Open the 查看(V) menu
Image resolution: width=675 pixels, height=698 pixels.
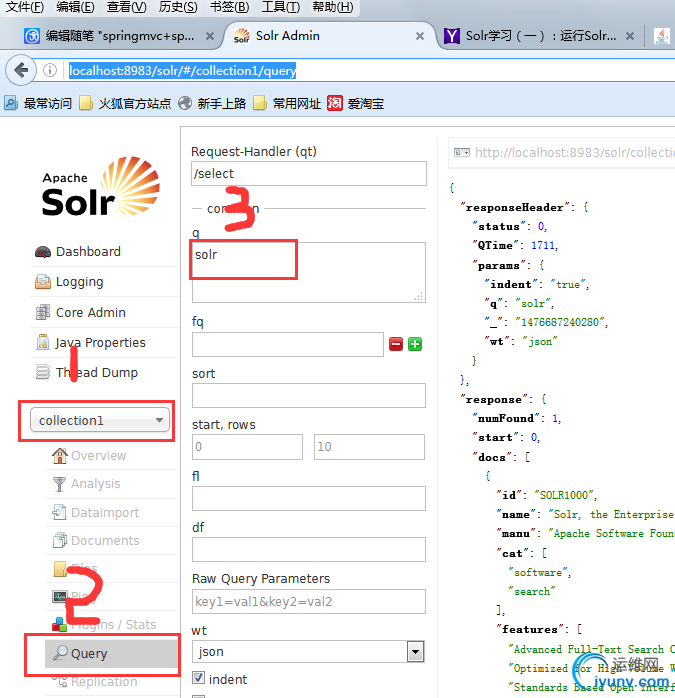point(126,7)
